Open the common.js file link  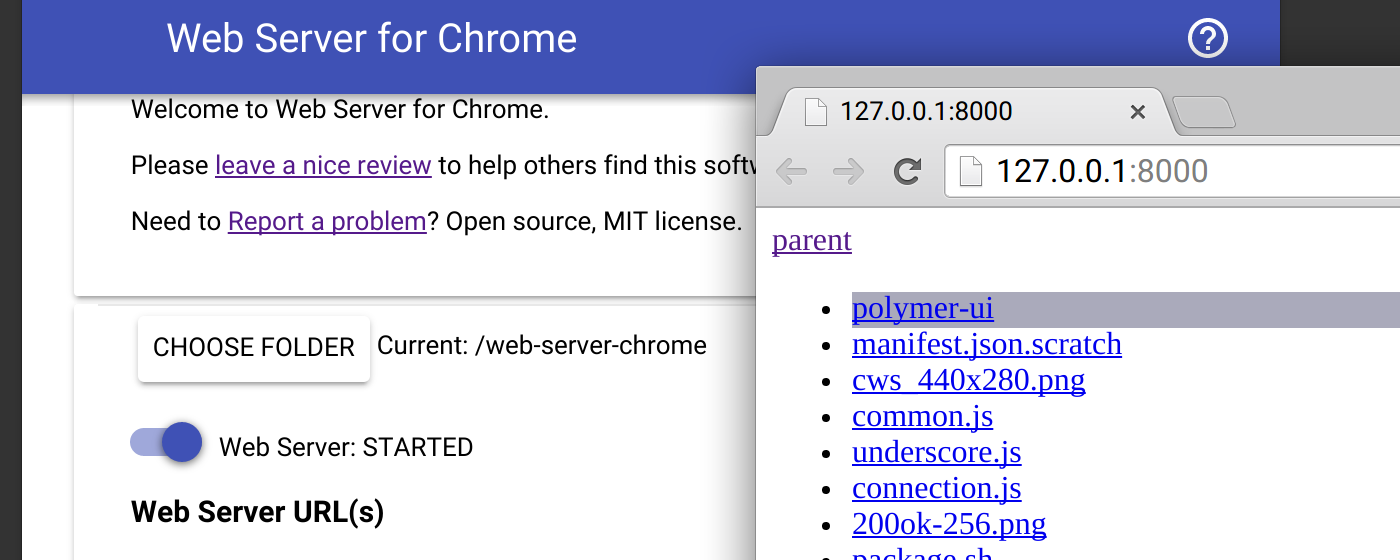point(922,417)
